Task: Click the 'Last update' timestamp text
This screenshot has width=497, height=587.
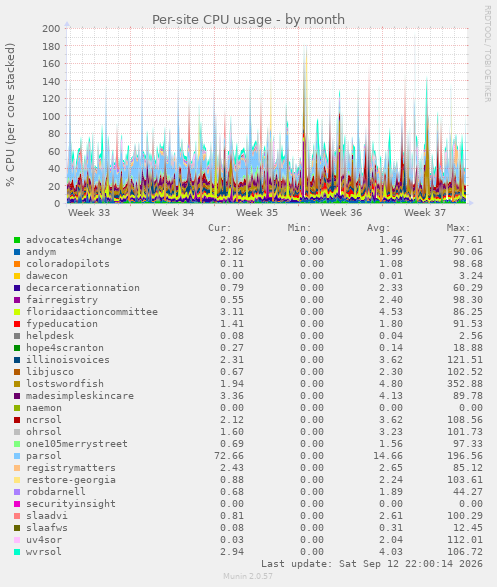Action: [372, 564]
